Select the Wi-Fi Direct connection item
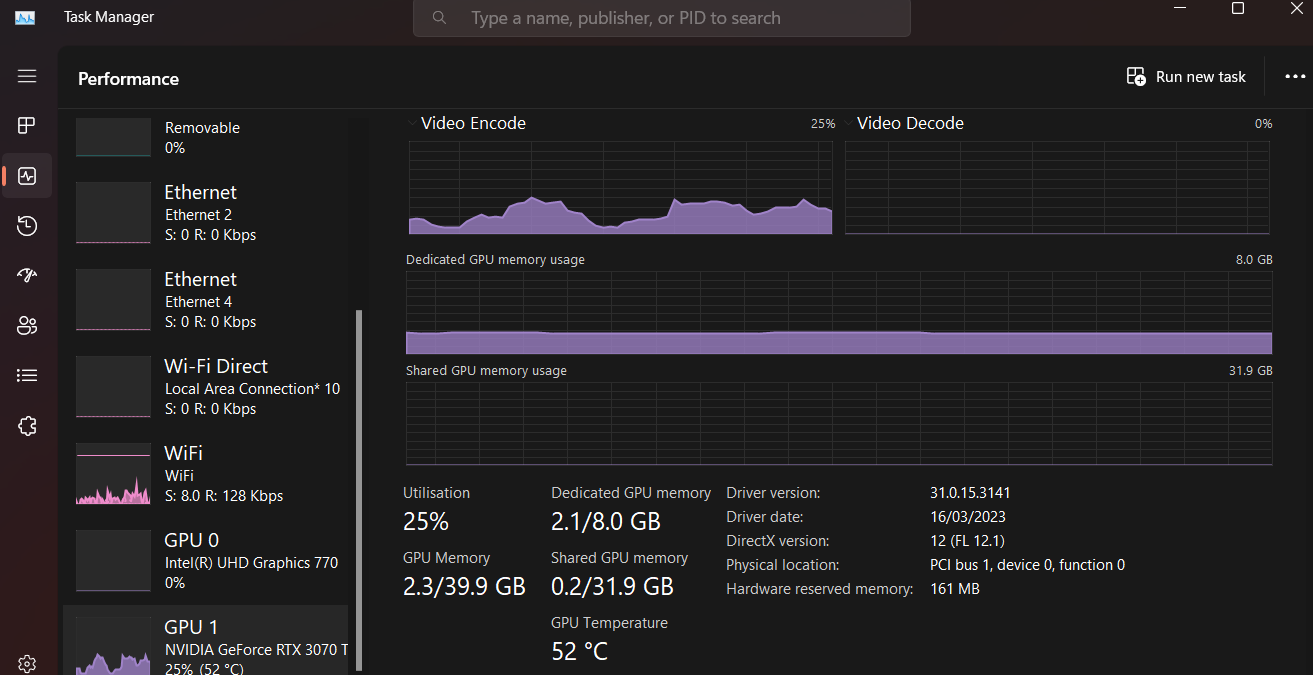 (x=206, y=387)
